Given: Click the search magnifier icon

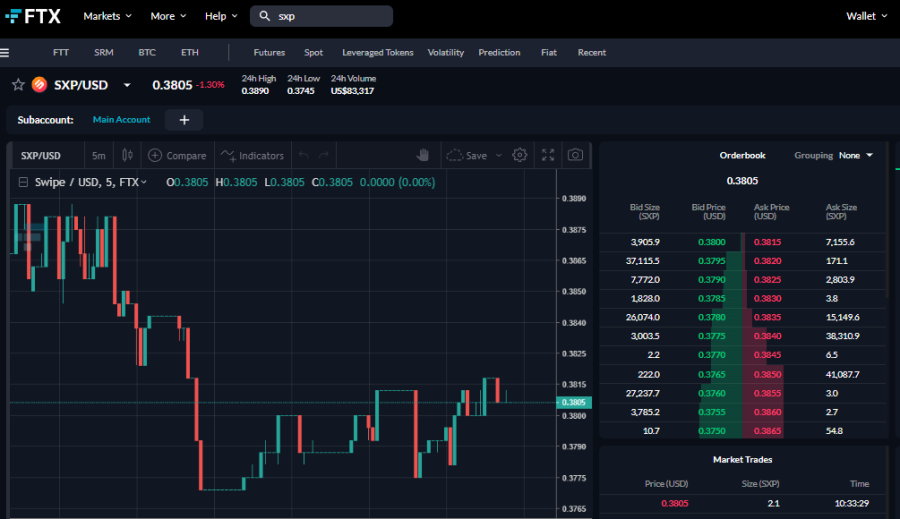Looking at the screenshot, I should (265, 16).
